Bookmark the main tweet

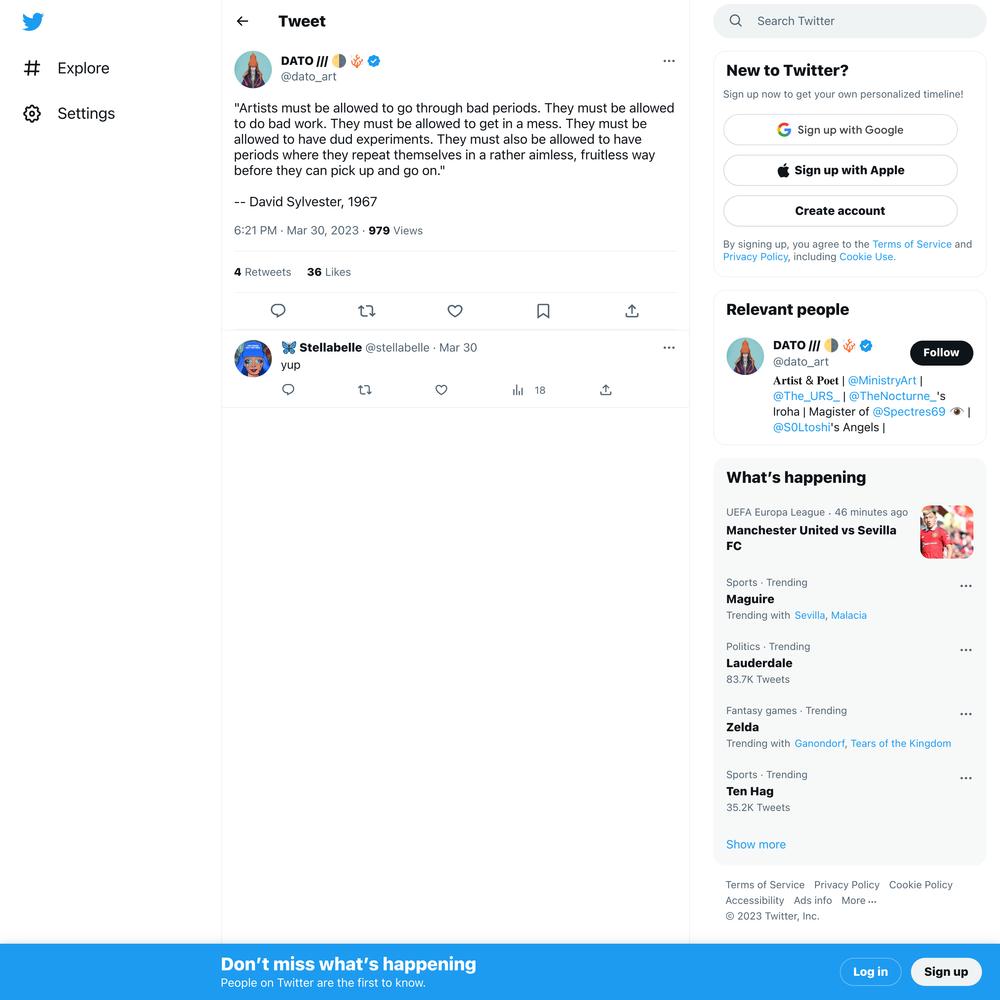point(543,311)
